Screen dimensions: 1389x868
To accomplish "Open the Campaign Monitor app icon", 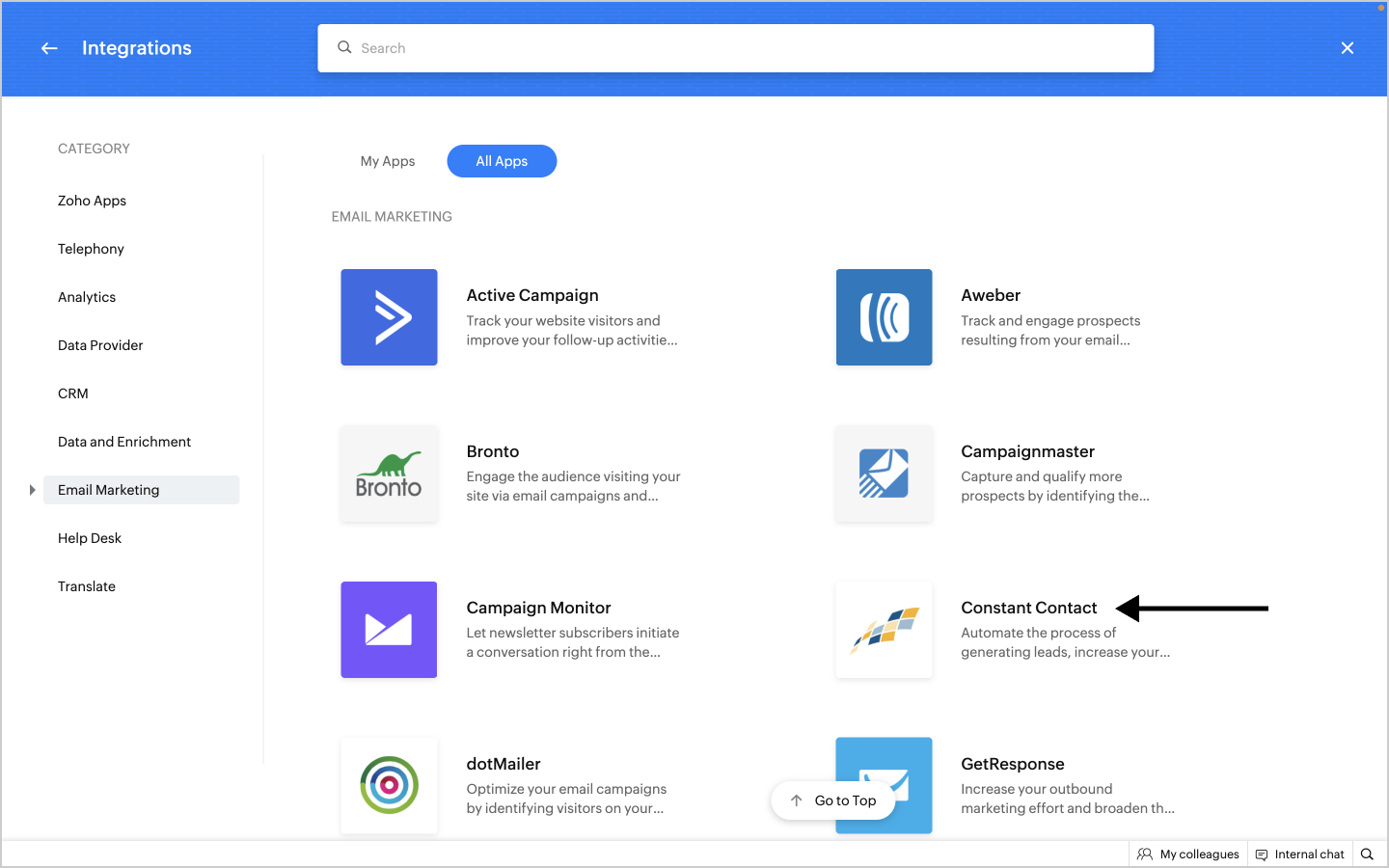I will [389, 630].
